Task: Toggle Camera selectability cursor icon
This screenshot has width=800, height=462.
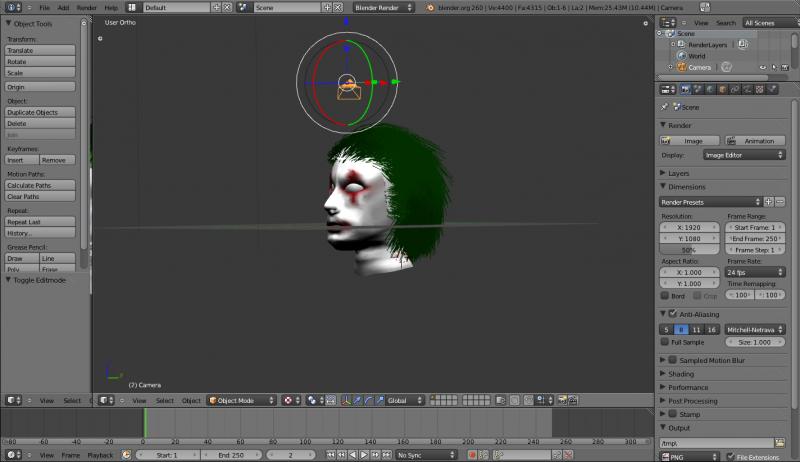Action: coord(774,67)
